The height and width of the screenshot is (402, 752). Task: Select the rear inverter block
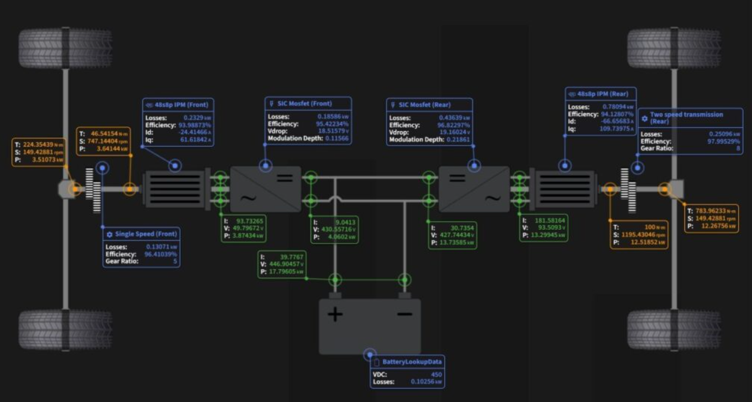pos(474,189)
